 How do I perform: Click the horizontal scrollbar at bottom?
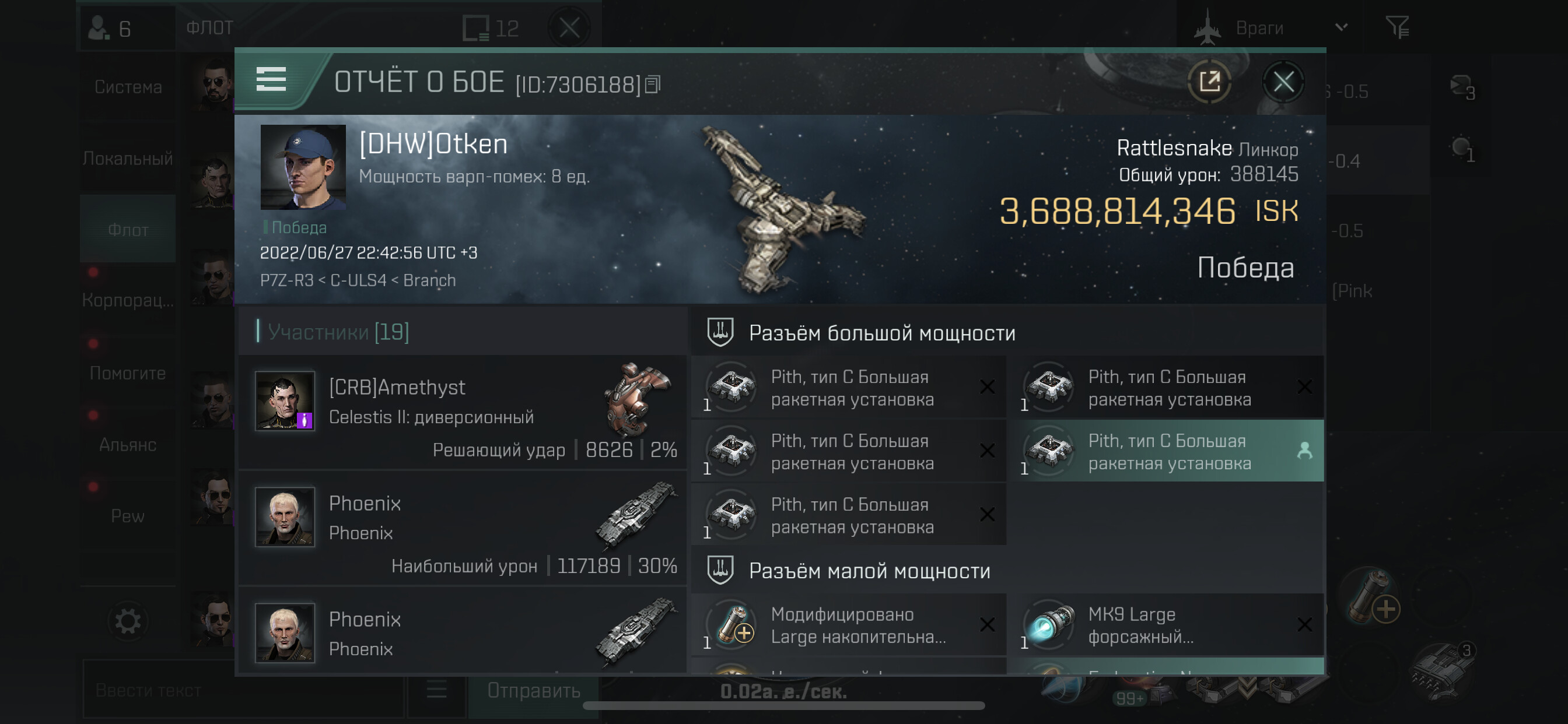point(784,706)
